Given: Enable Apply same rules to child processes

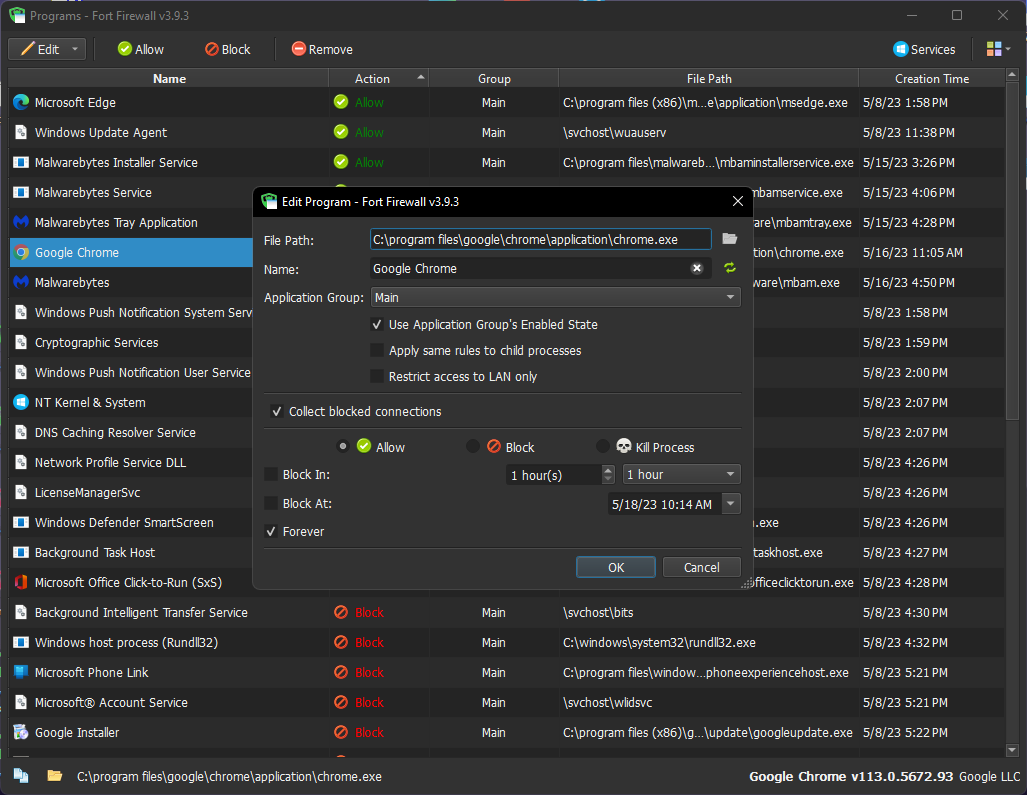Looking at the screenshot, I should click(377, 350).
